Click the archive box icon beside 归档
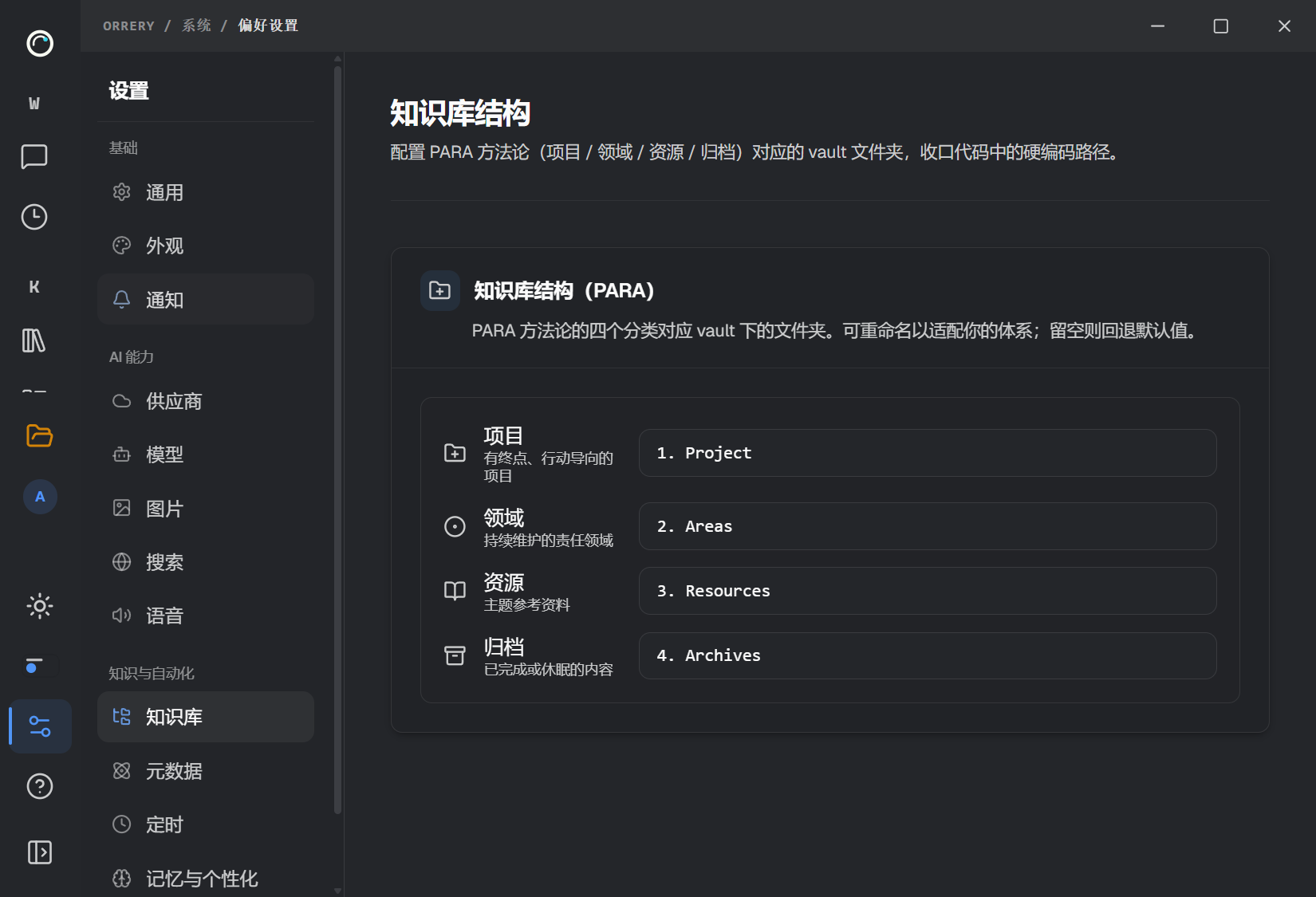This screenshot has height=897, width=1316. point(455,655)
